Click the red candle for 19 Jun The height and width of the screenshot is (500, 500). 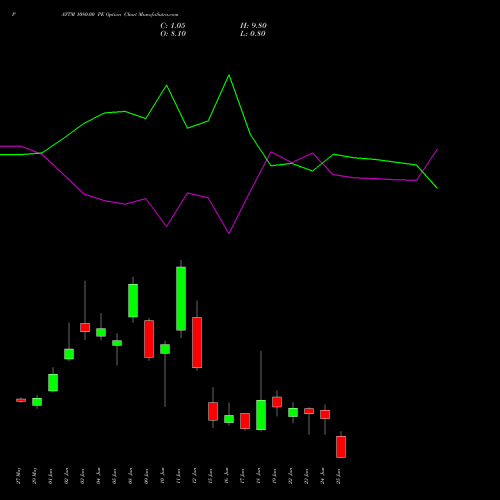tap(277, 402)
